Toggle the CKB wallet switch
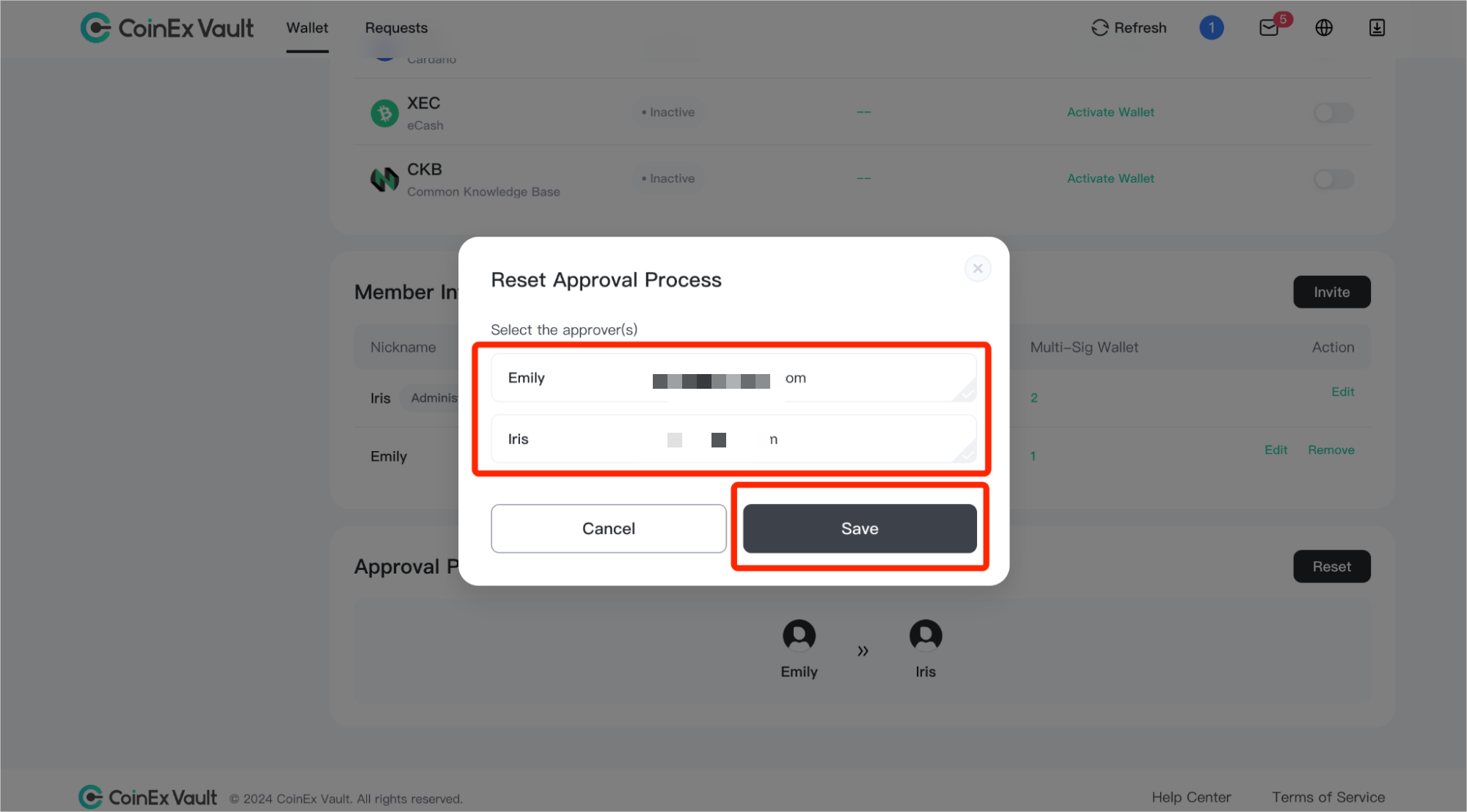 click(x=1334, y=179)
